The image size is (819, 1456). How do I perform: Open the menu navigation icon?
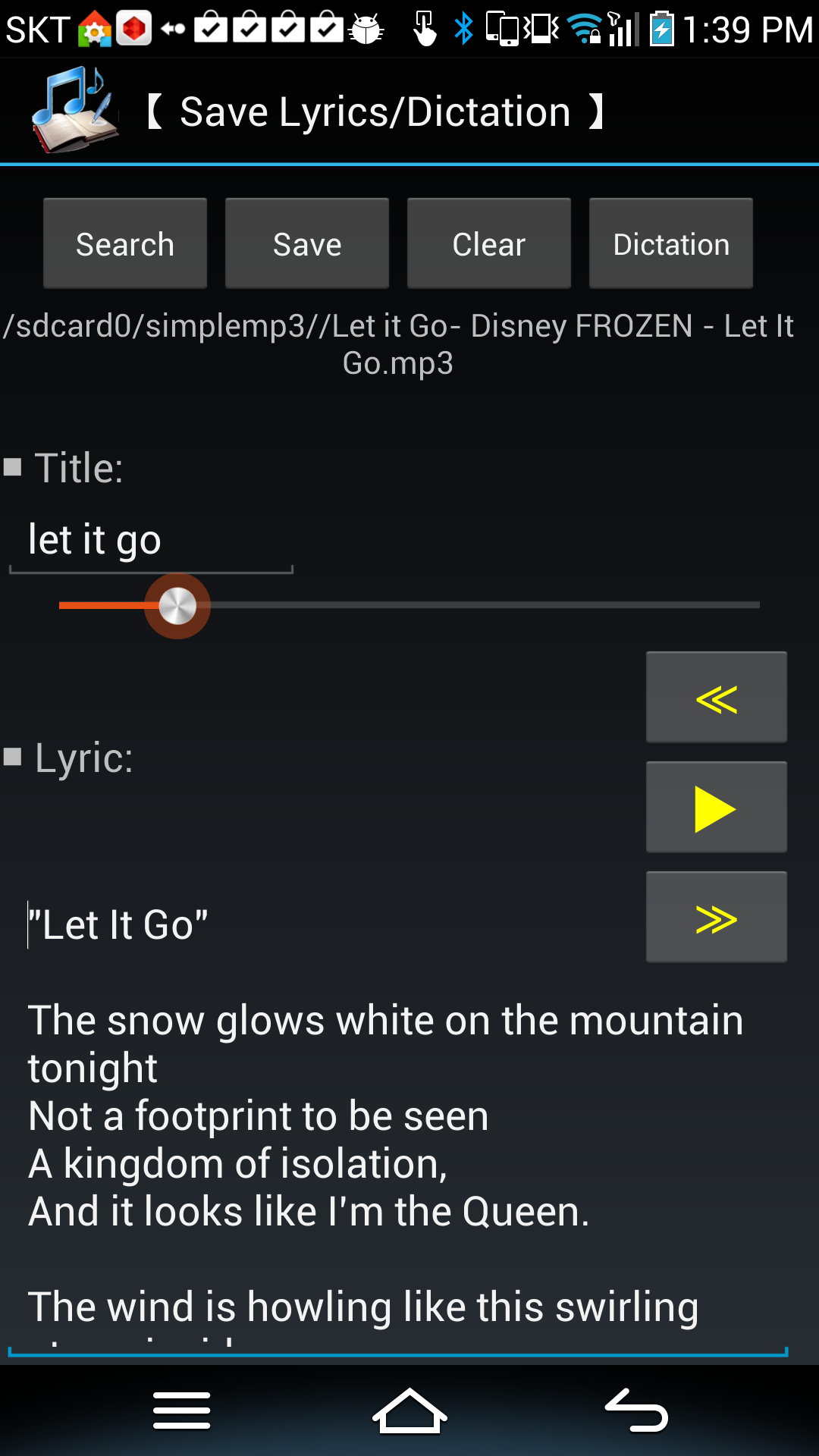pos(182,1411)
